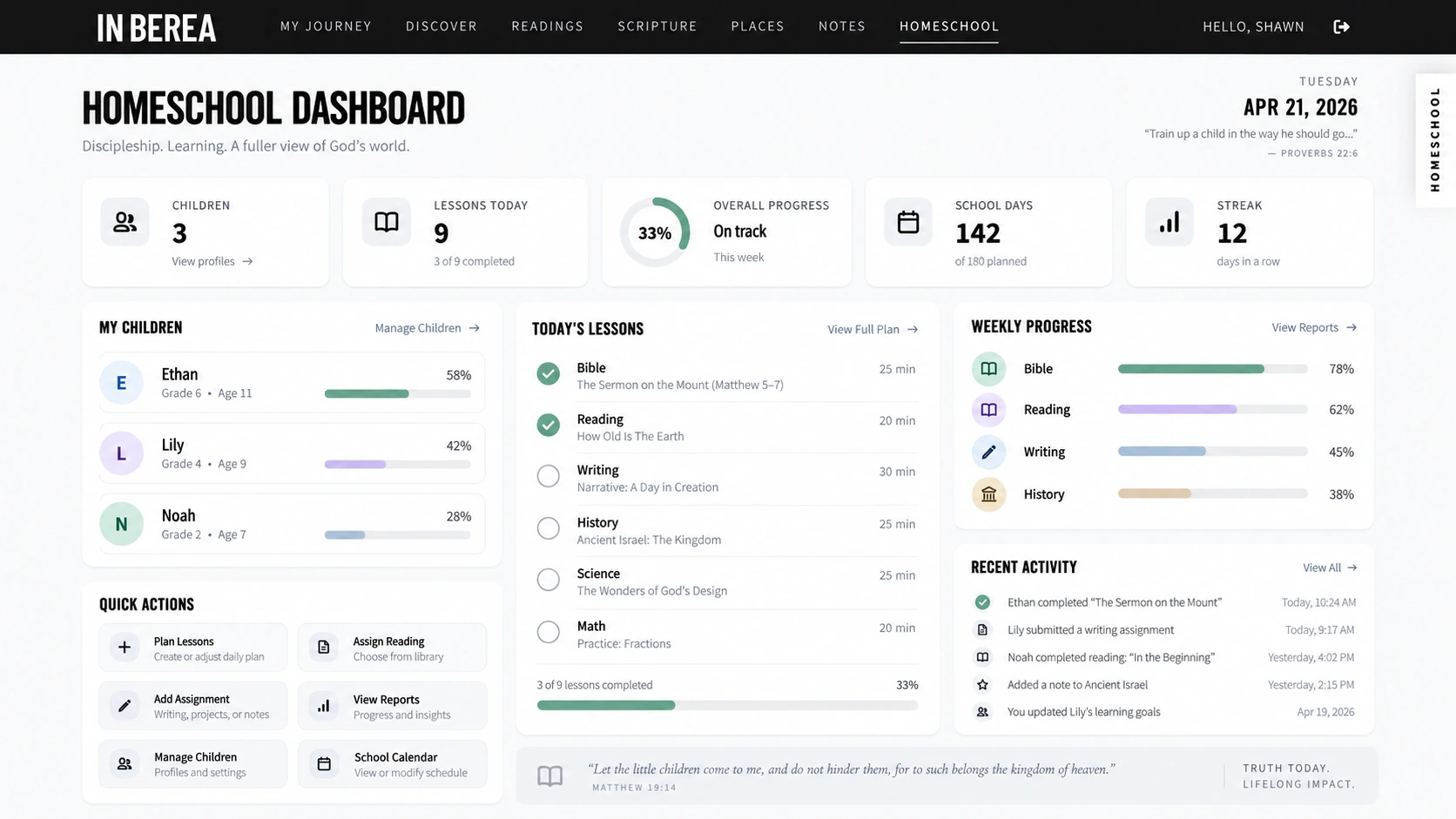The height and width of the screenshot is (819, 1456).
Task: Click the reference "MATTHEW 19:14"
Action: [634, 788]
